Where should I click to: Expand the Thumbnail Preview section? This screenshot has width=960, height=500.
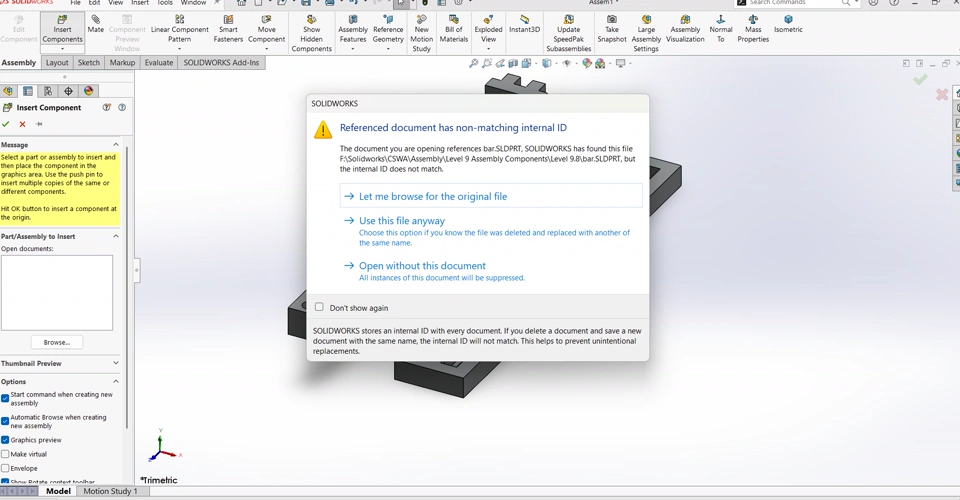pyautogui.click(x=116, y=363)
